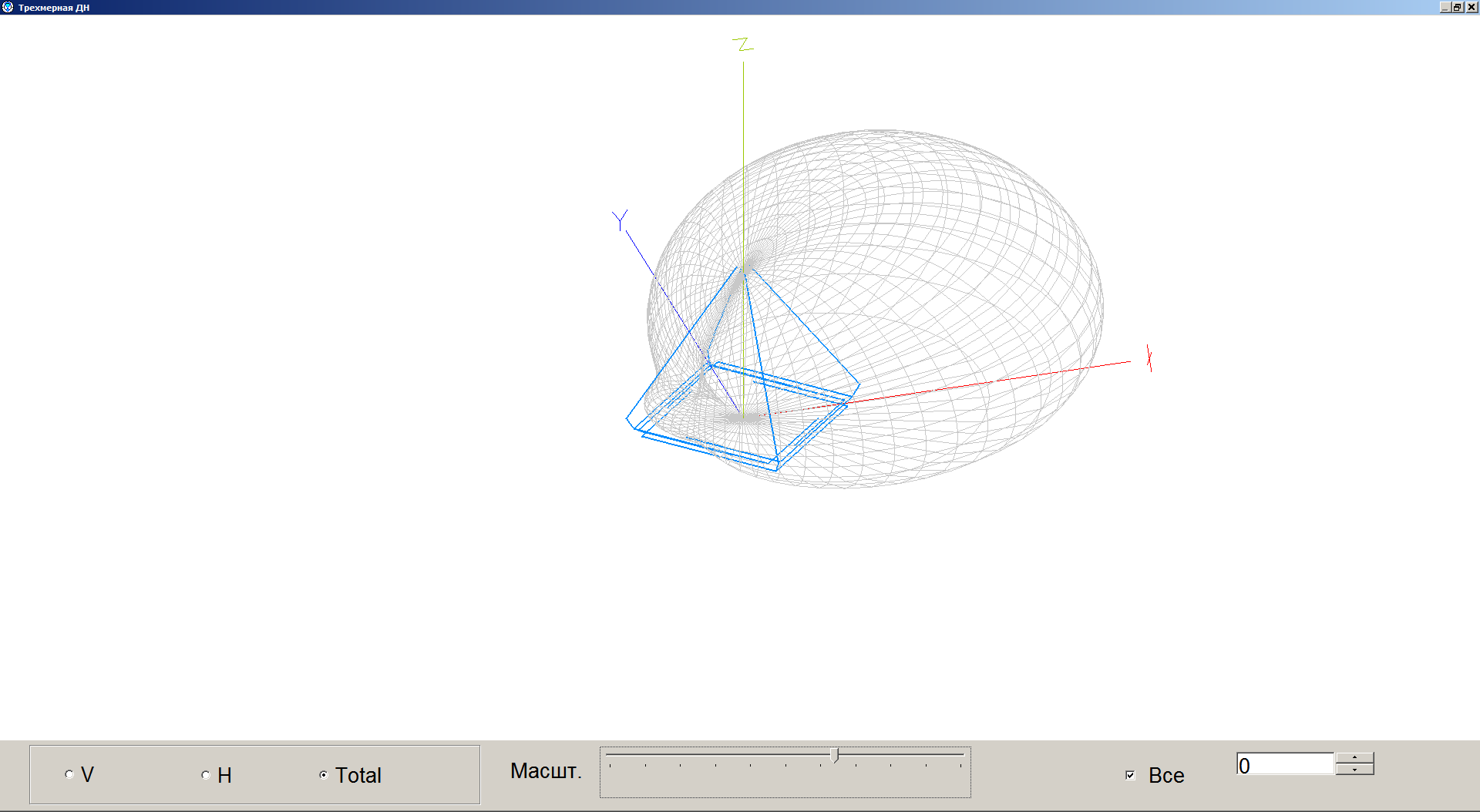Click the scale slider track's far right end
The height and width of the screenshot is (812, 1480).
point(960,755)
